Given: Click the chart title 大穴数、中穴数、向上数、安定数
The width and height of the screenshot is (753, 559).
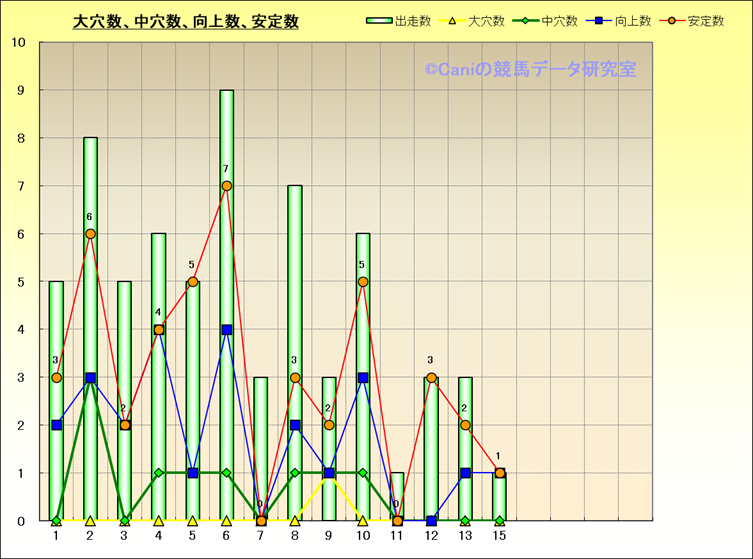Looking at the screenshot, I should pyautogui.click(x=186, y=22).
